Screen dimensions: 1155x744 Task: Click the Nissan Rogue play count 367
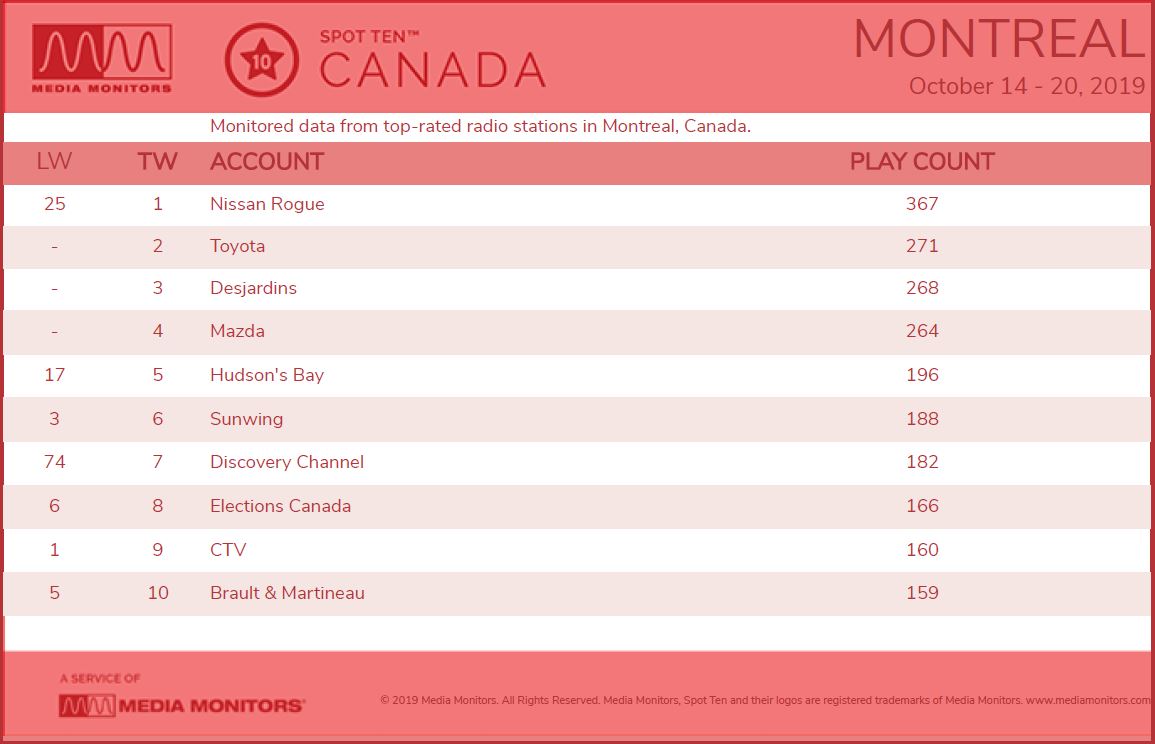click(922, 204)
